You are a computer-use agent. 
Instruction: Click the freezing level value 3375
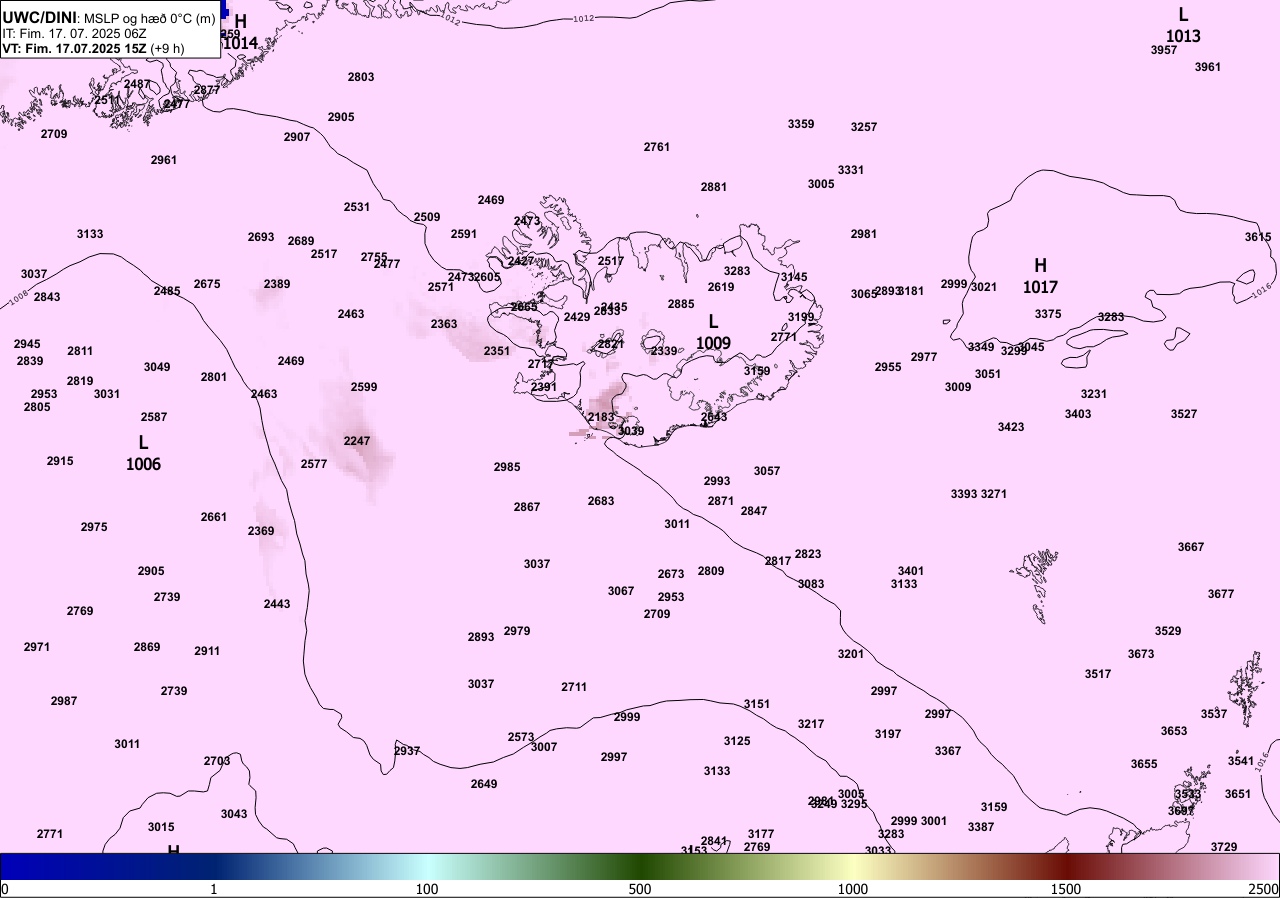click(x=1048, y=314)
